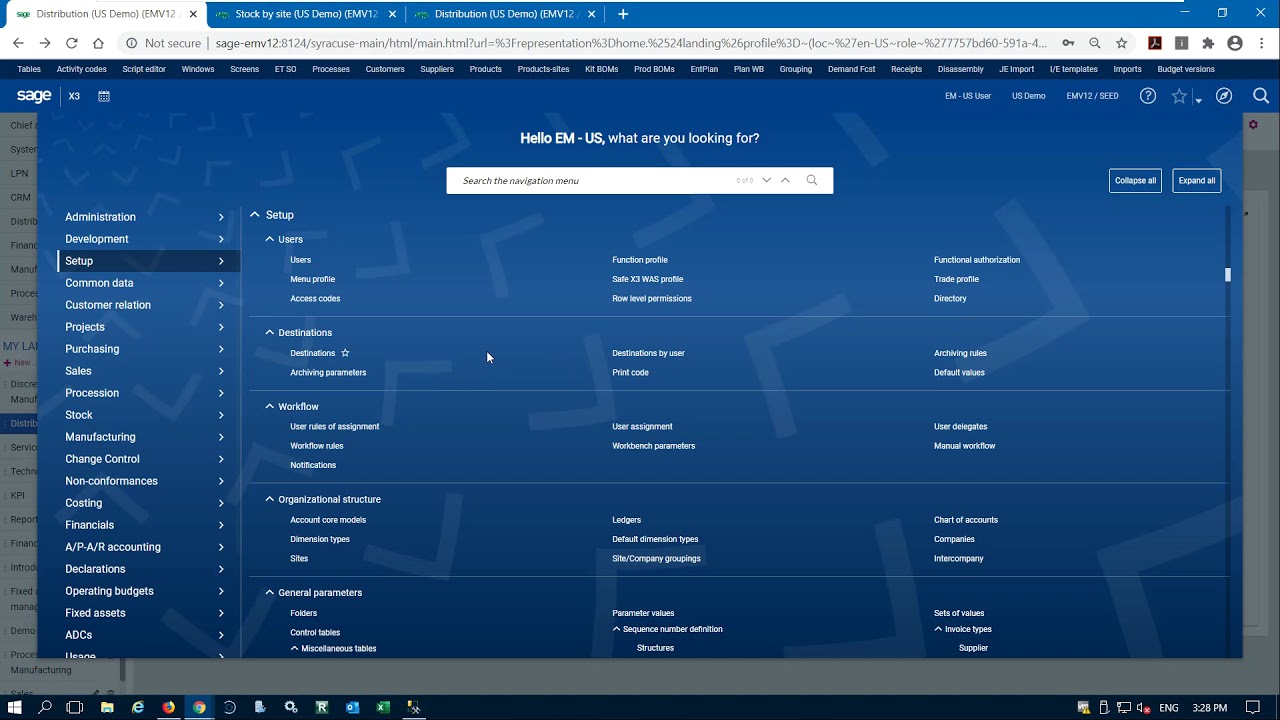Switch to Stock by site browser tab
Screen dimensions: 1280x720
click(305, 14)
